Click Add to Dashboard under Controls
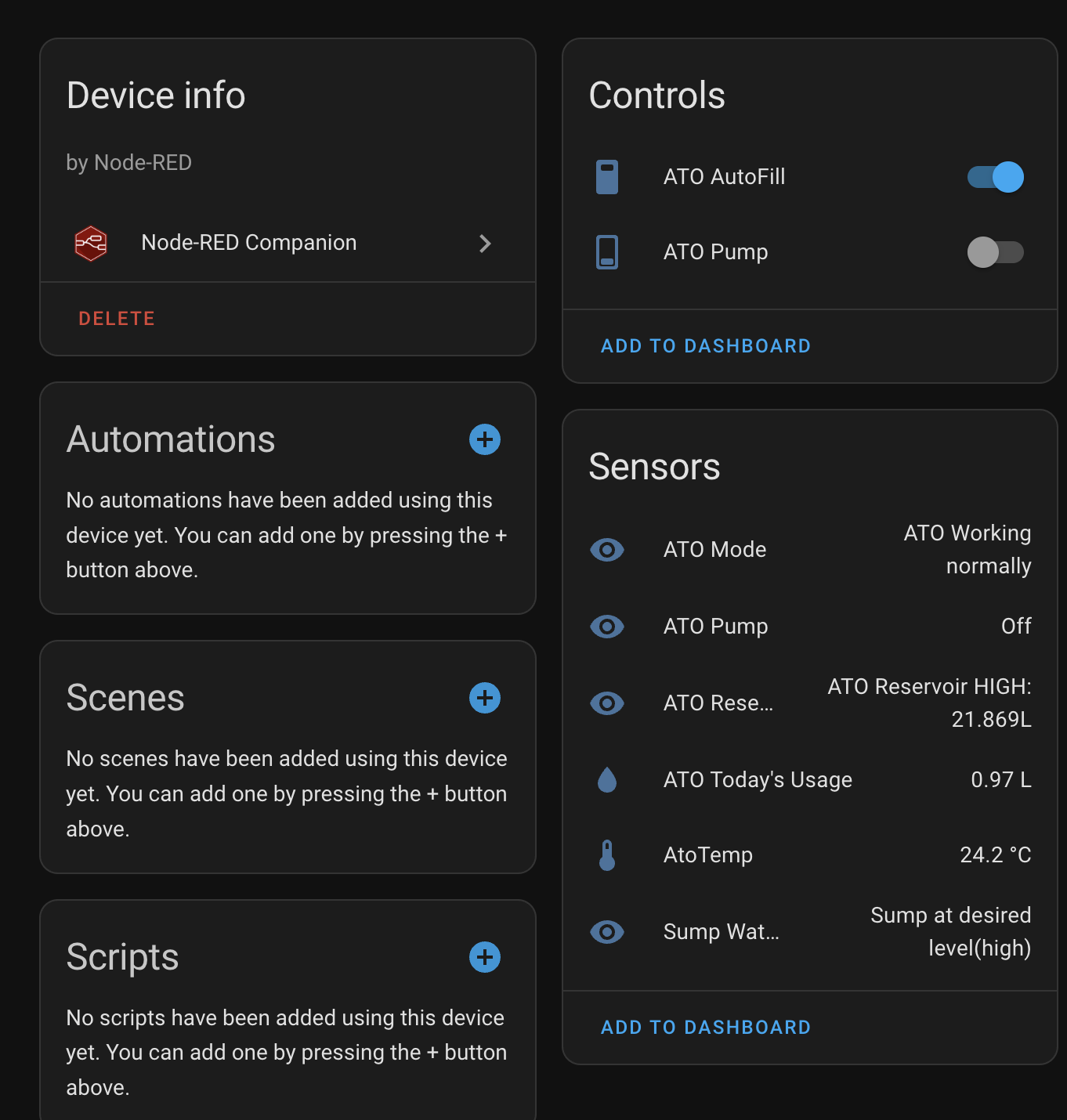The image size is (1067, 1120). tap(705, 346)
